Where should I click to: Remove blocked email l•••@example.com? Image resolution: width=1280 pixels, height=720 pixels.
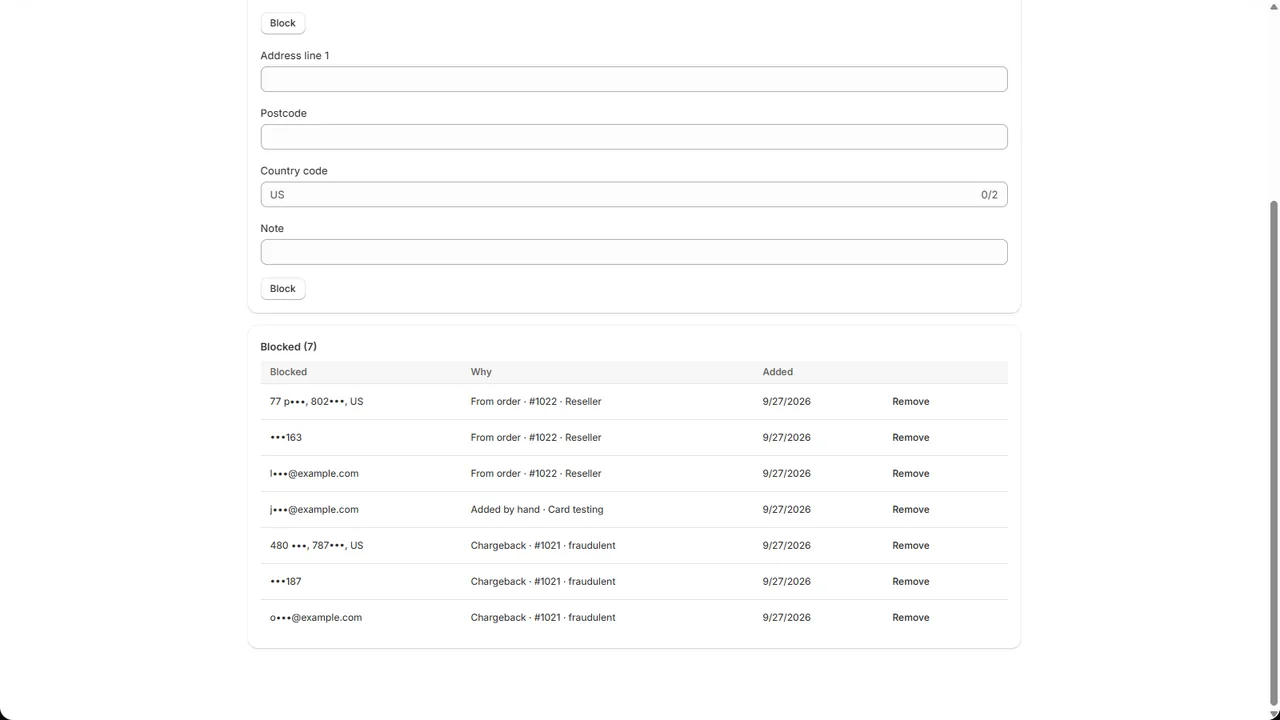pos(910,474)
